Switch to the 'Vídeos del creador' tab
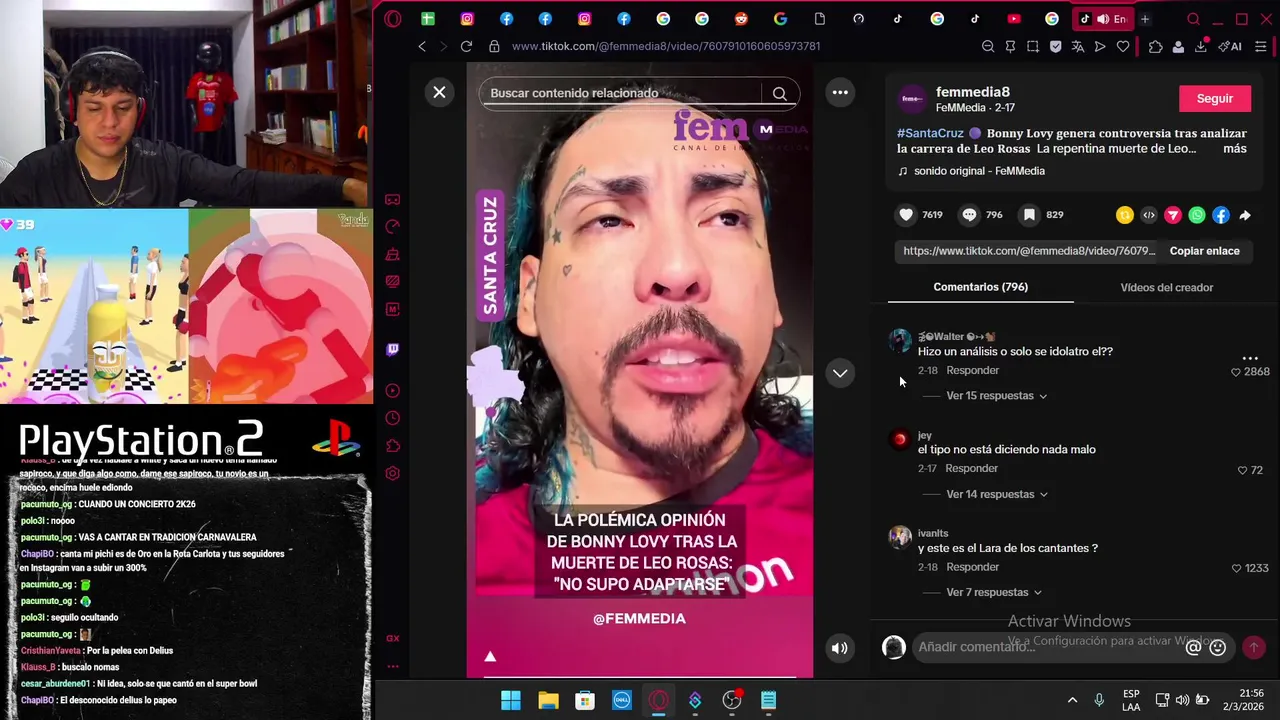 (1166, 287)
